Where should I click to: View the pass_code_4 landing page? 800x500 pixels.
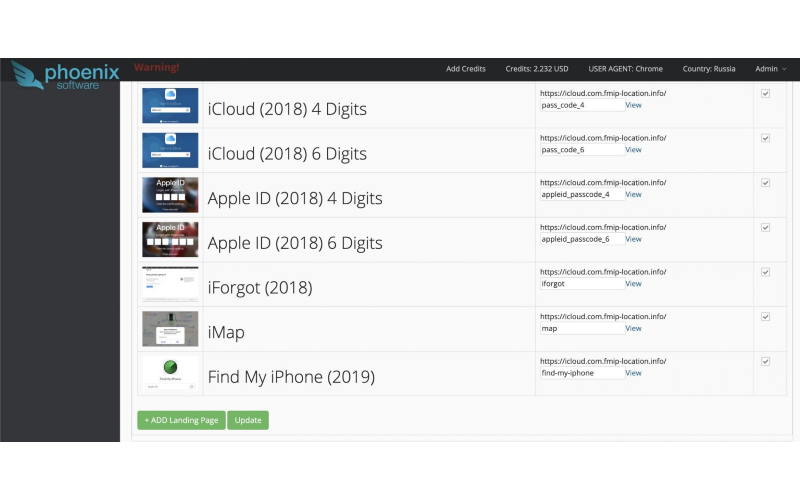click(x=633, y=105)
